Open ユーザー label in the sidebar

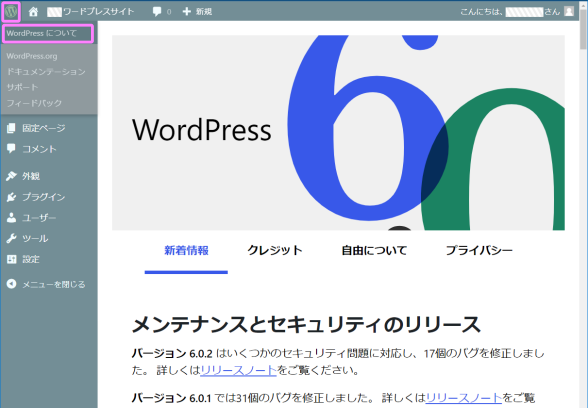[39, 218]
